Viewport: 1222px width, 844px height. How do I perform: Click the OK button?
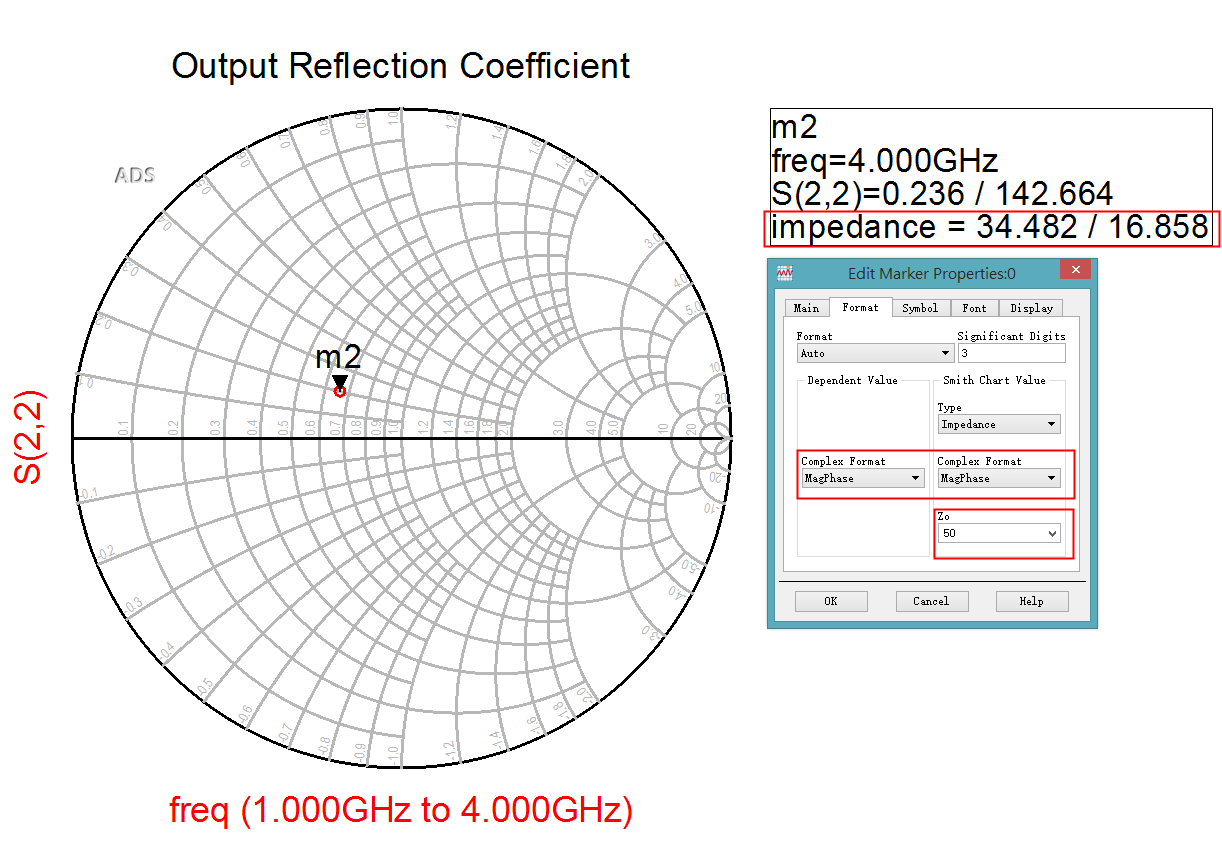pyautogui.click(x=831, y=601)
